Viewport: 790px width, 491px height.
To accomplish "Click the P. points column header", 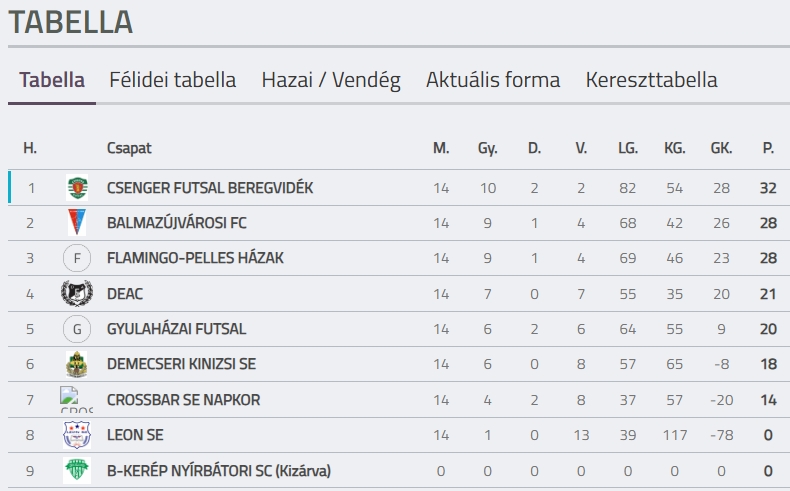I will coord(768,148).
